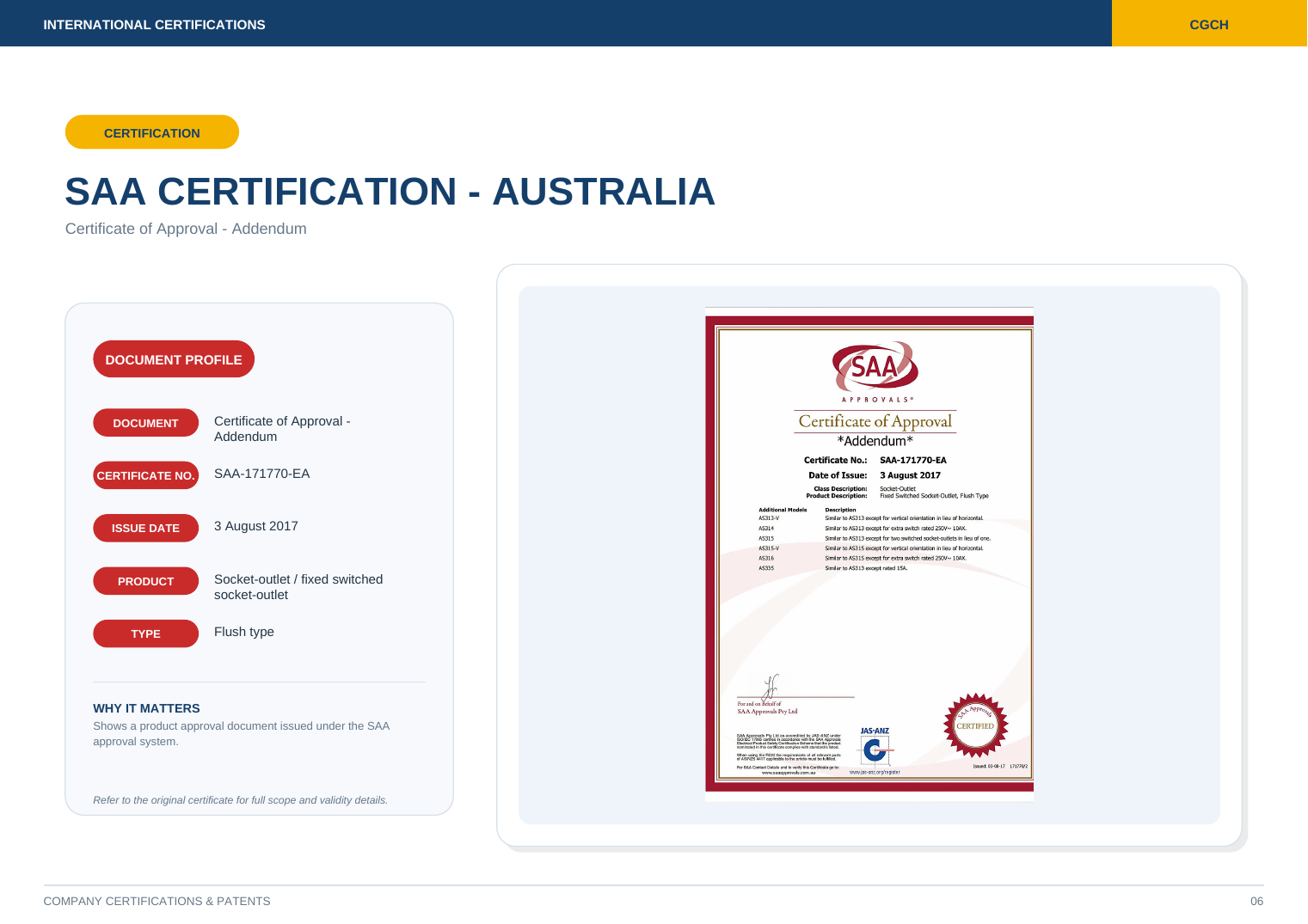Click the Socket-outlet / fixed switched socket-outlet value
The height and width of the screenshot is (924, 1308).
click(x=298, y=587)
